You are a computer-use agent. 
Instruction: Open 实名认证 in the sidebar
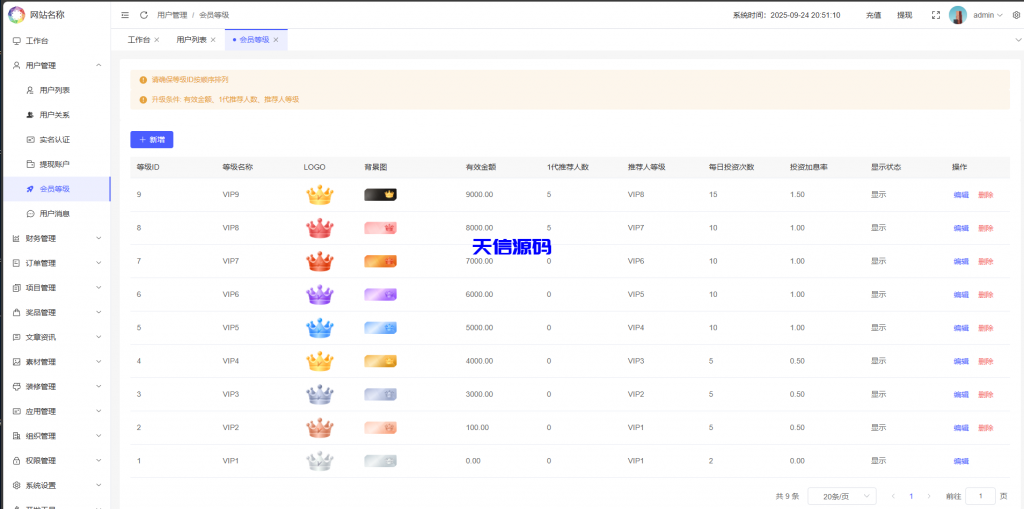coord(54,139)
